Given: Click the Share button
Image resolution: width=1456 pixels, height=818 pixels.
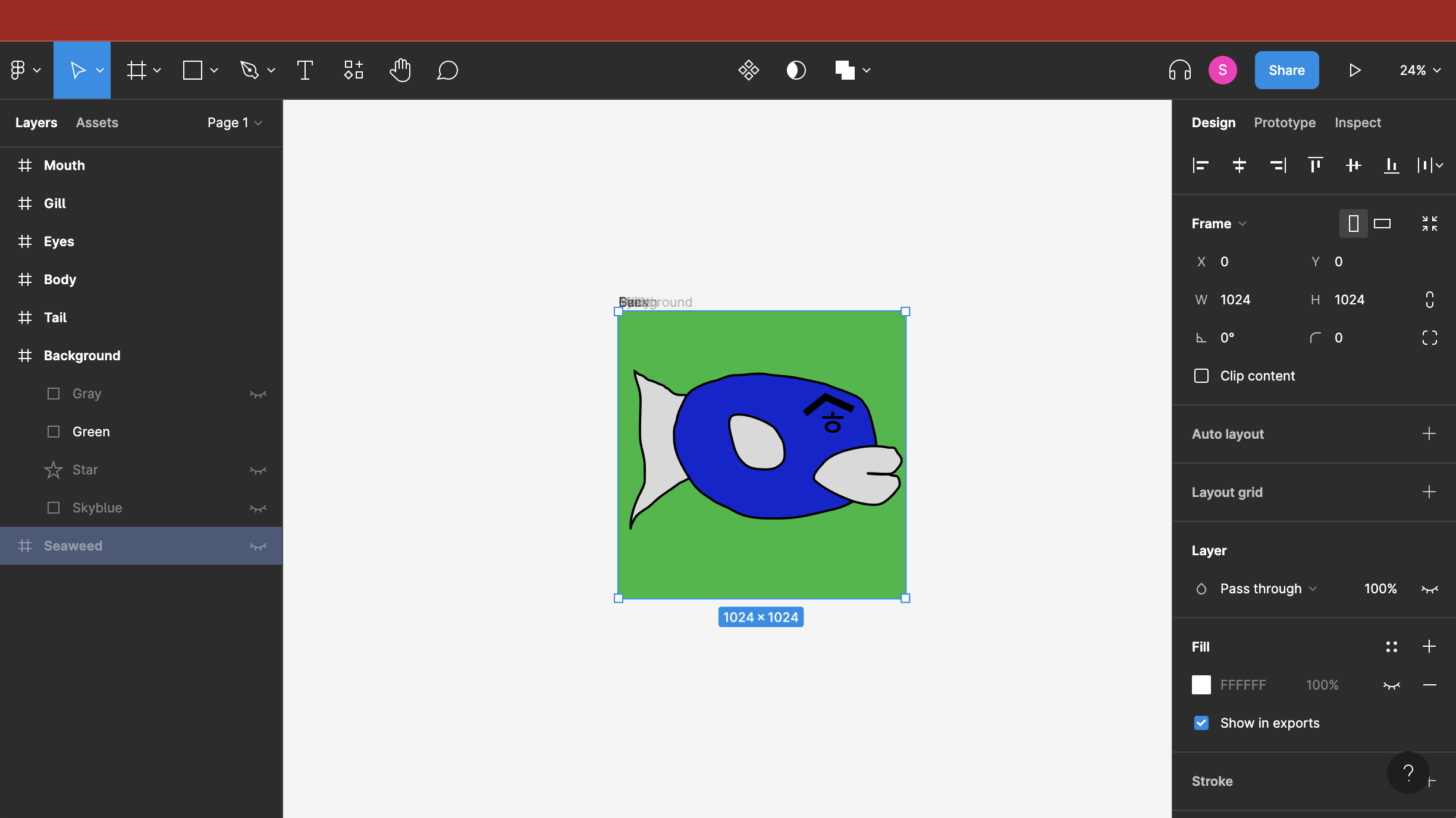Looking at the screenshot, I should [1286, 70].
